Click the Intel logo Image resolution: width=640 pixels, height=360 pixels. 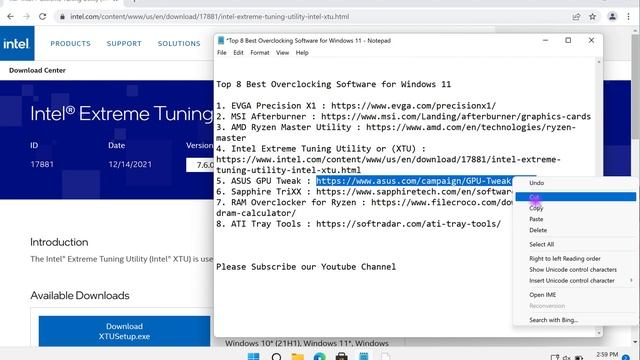(x=17, y=43)
